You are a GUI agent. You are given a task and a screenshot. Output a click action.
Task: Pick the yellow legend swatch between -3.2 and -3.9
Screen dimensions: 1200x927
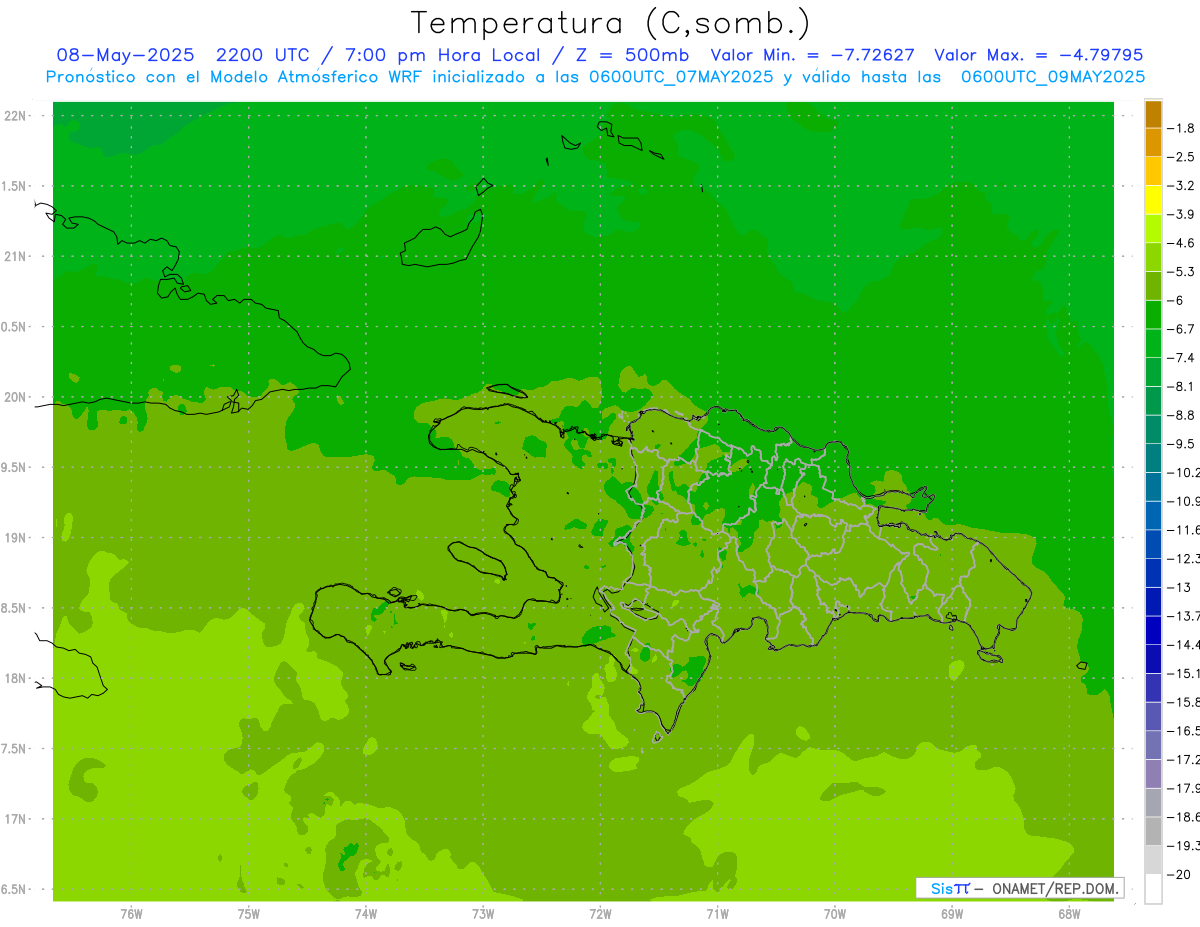(1153, 200)
